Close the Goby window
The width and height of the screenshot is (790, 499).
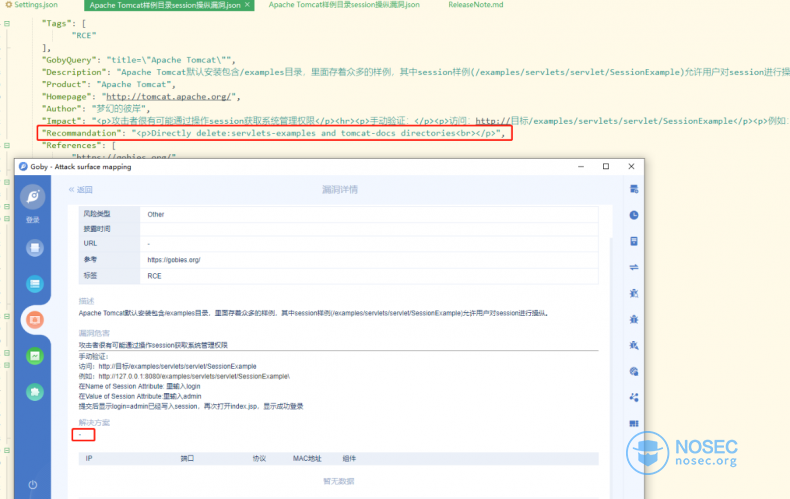(631, 166)
